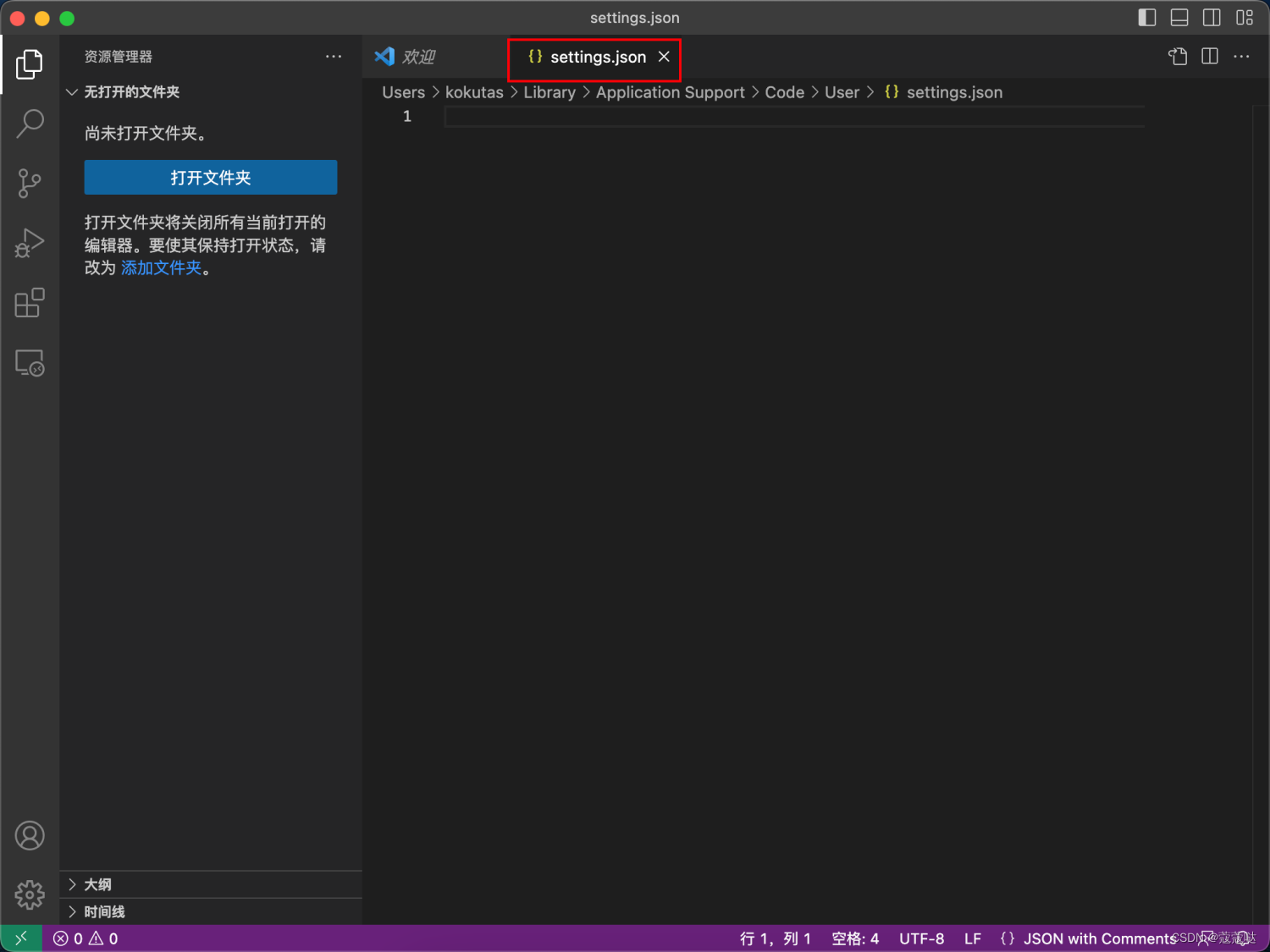Click the remote window indicator in status bar
This screenshot has height=952, width=1270.
pyautogui.click(x=21, y=938)
